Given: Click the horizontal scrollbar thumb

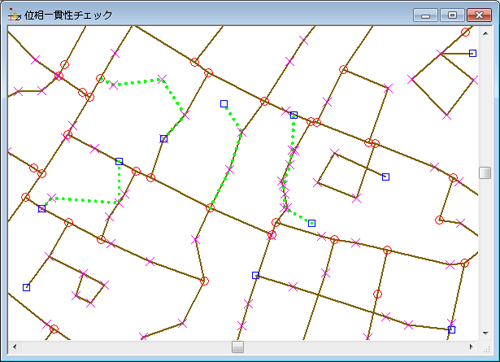Looking at the screenshot, I should point(238,347).
